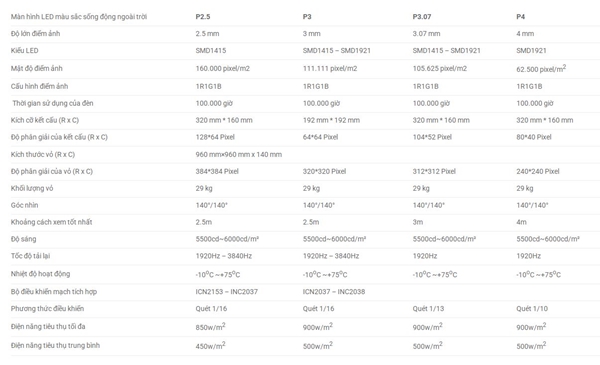Select the '850w/m2' power cell
600x365 pixels.
click(x=210, y=326)
